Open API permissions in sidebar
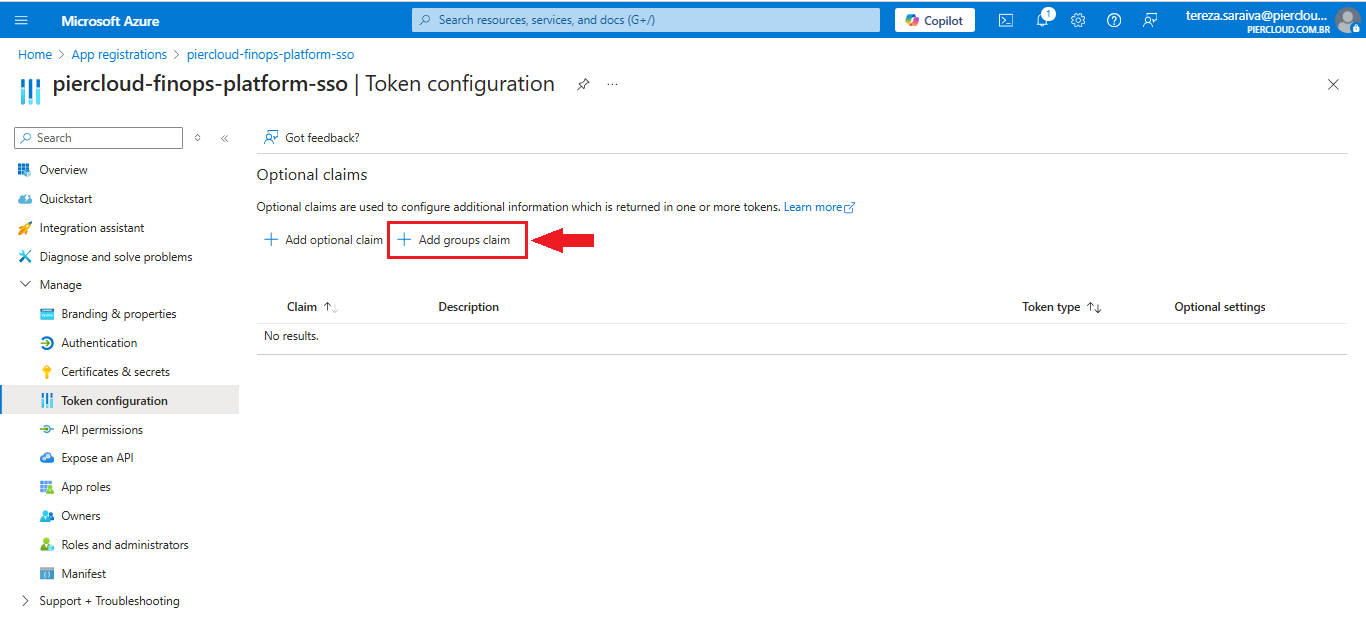 102,430
